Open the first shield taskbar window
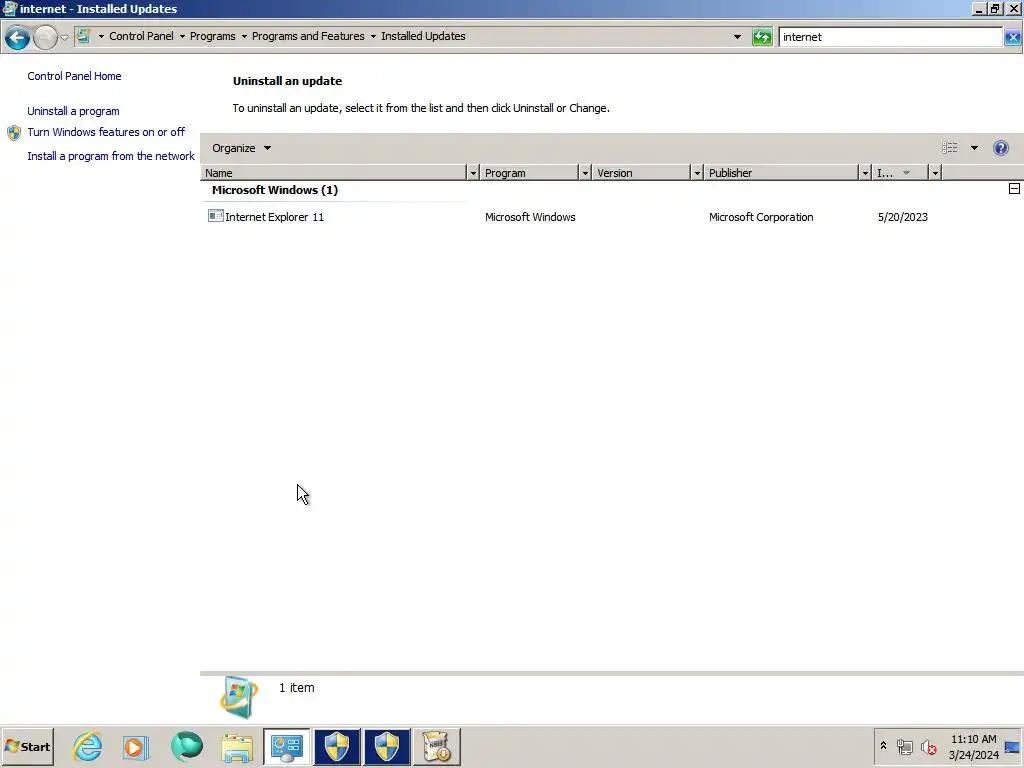Image resolution: width=1024 pixels, height=768 pixels. coord(337,747)
